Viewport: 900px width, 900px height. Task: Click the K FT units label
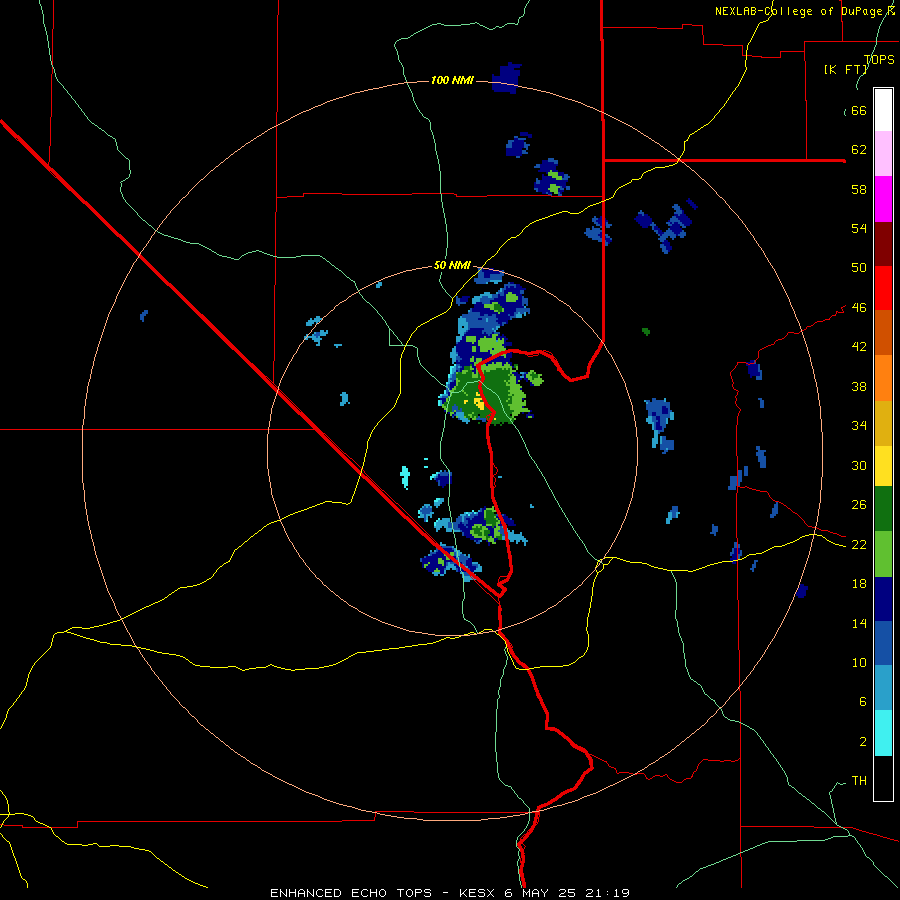tap(847, 69)
